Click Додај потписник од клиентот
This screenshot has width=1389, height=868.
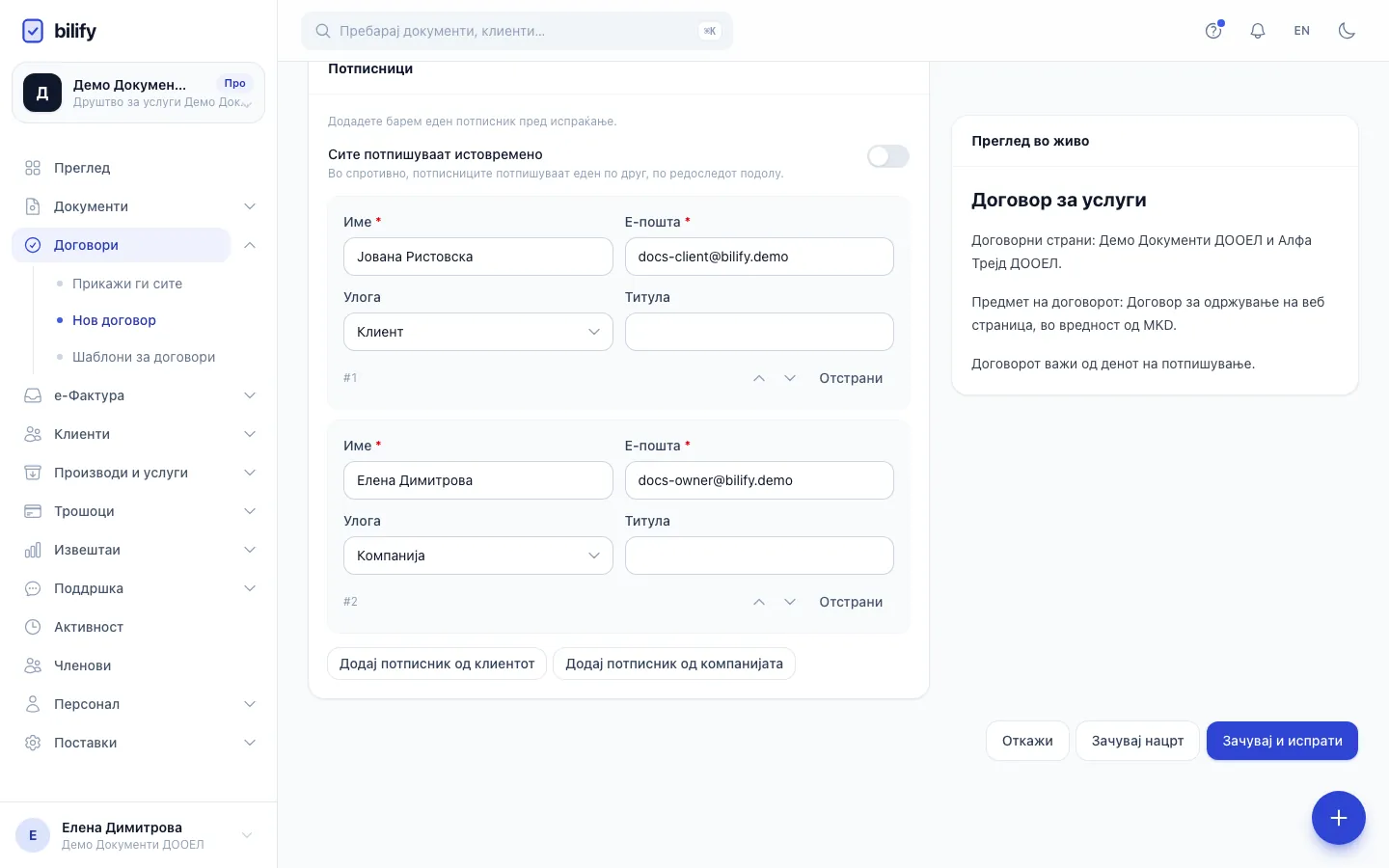(x=437, y=664)
